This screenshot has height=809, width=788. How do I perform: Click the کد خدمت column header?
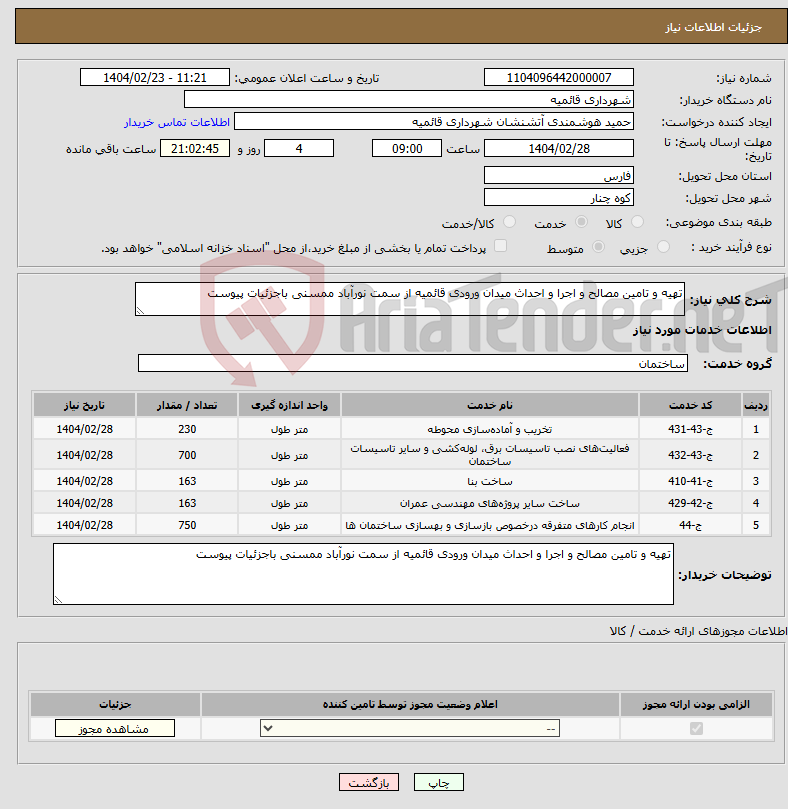click(x=690, y=405)
